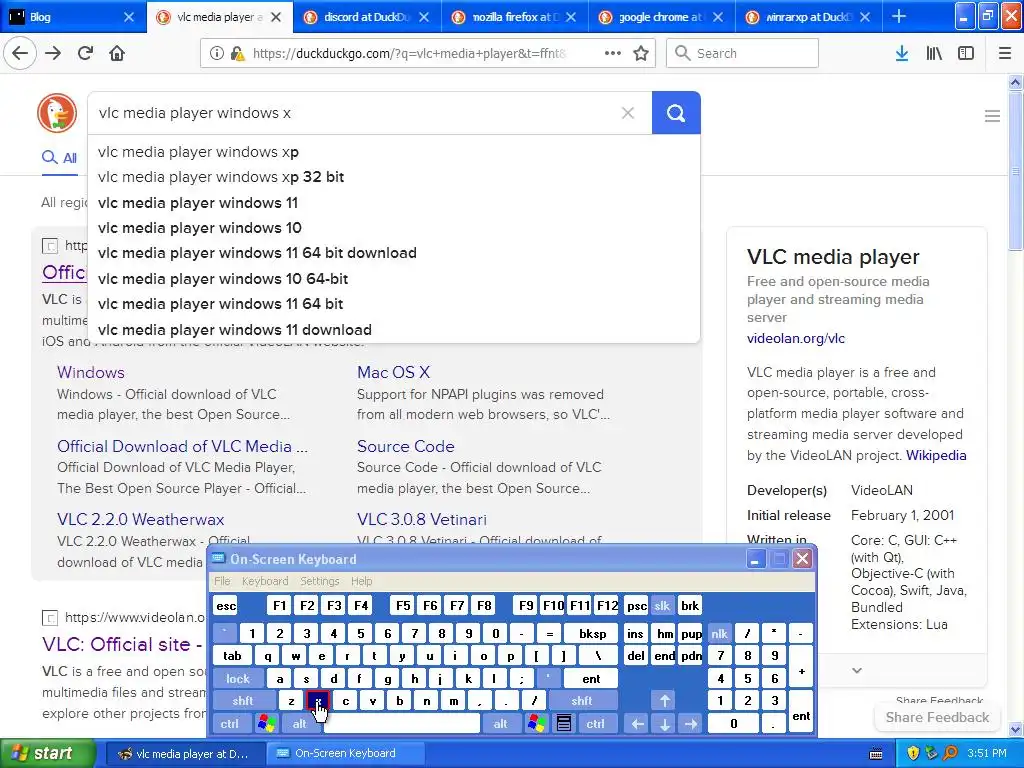1024x768 pixels.
Task: Switch to the discord DuckDuckGo tab
Action: [367, 17]
